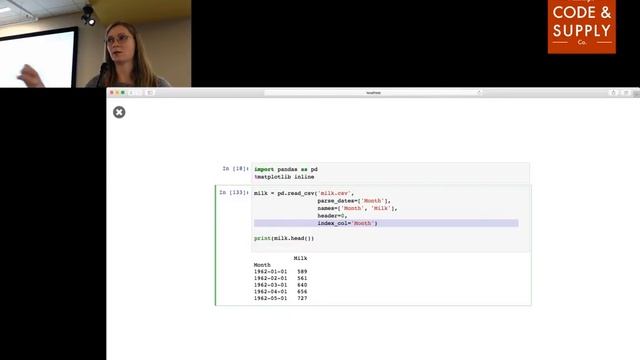Click the localhost address bar

pyautogui.click(x=373, y=93)
